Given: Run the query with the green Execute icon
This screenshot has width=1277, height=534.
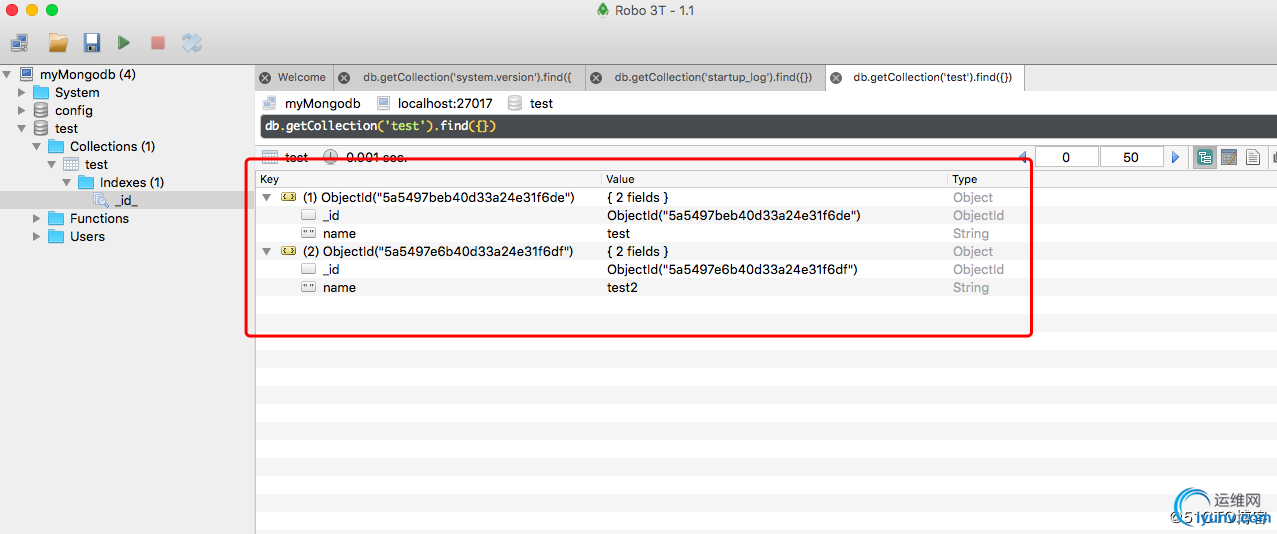Looking at the screenshot, I should [x=124, y=43].
